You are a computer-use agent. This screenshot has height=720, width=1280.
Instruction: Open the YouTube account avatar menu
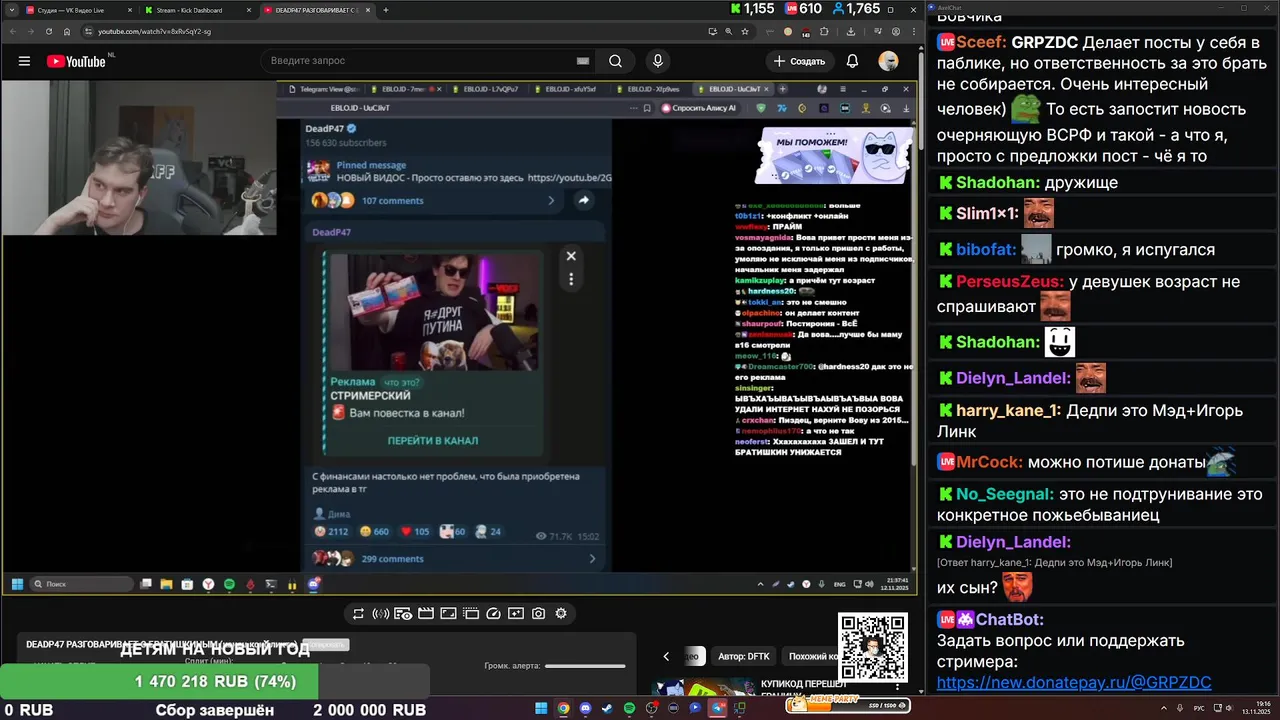point(888,61)
